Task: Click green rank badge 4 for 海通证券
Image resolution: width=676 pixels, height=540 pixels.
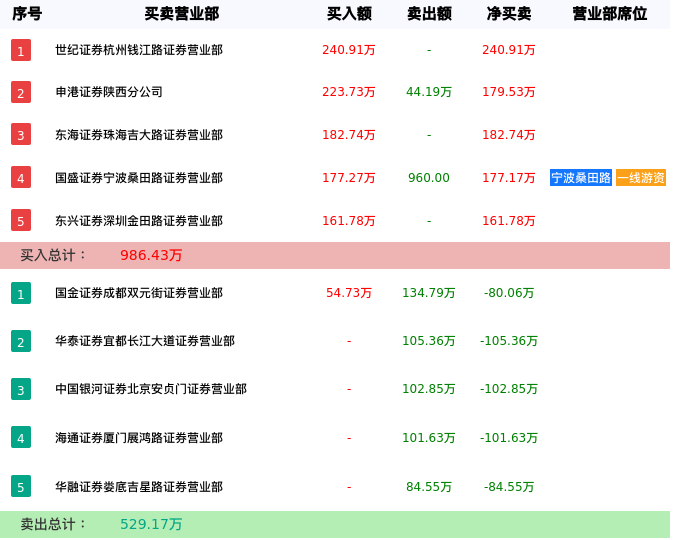Action: coord(21,437)
